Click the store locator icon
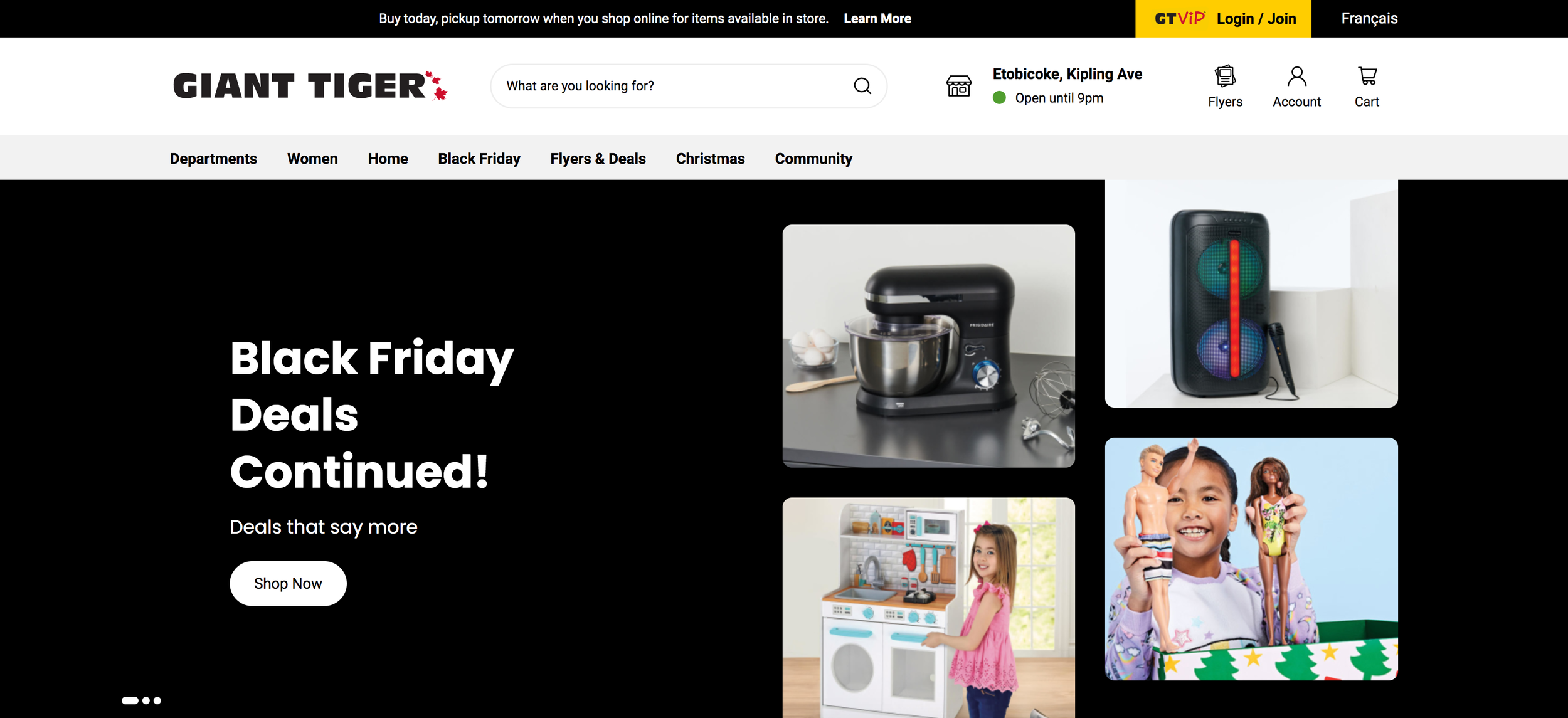Image resolution: width=1568 pixels, height=718 pixels. [x=958, y=86]
